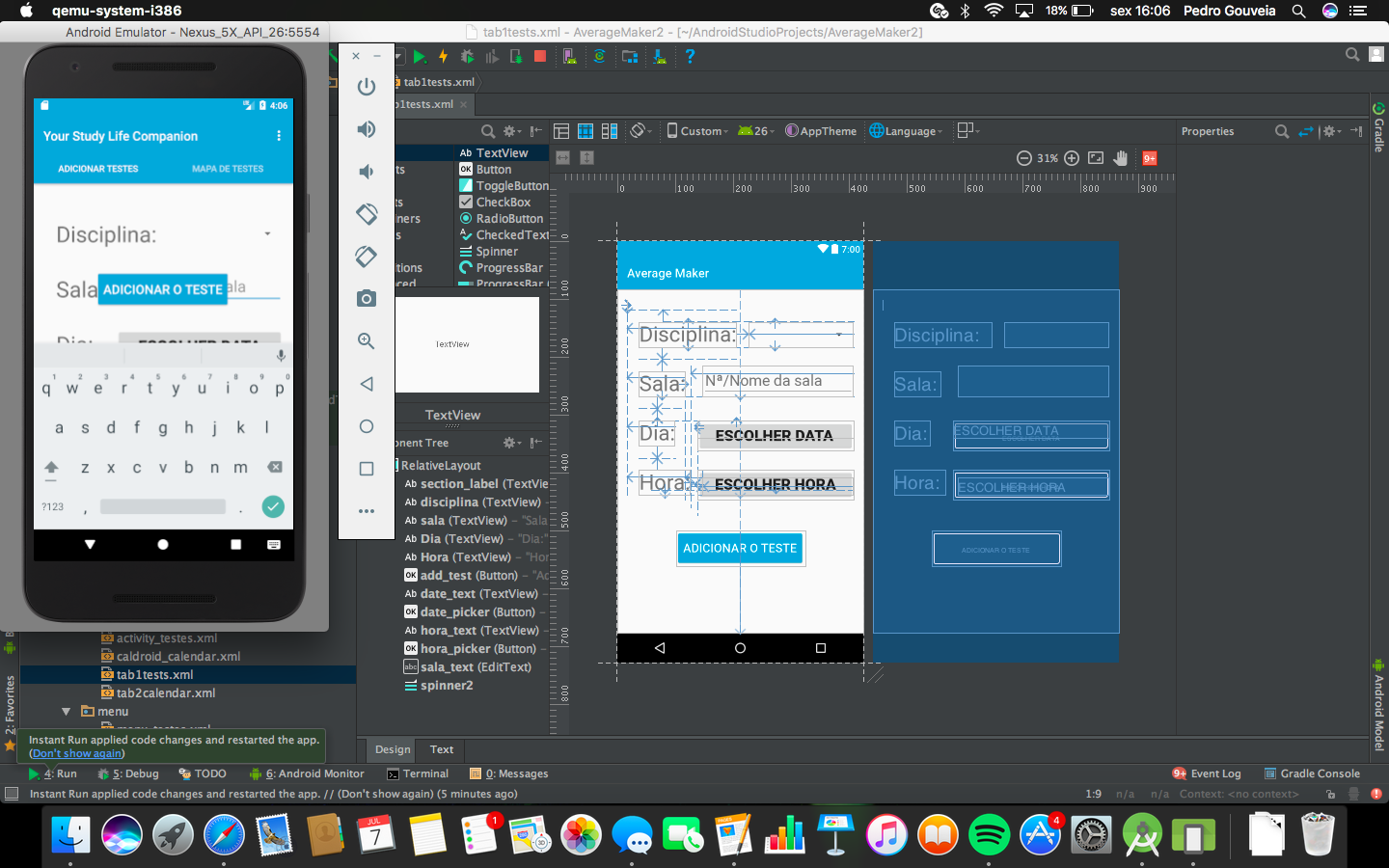Run the app with green play icon
This screenshot has height=868, width=1389.
point(420,57)
